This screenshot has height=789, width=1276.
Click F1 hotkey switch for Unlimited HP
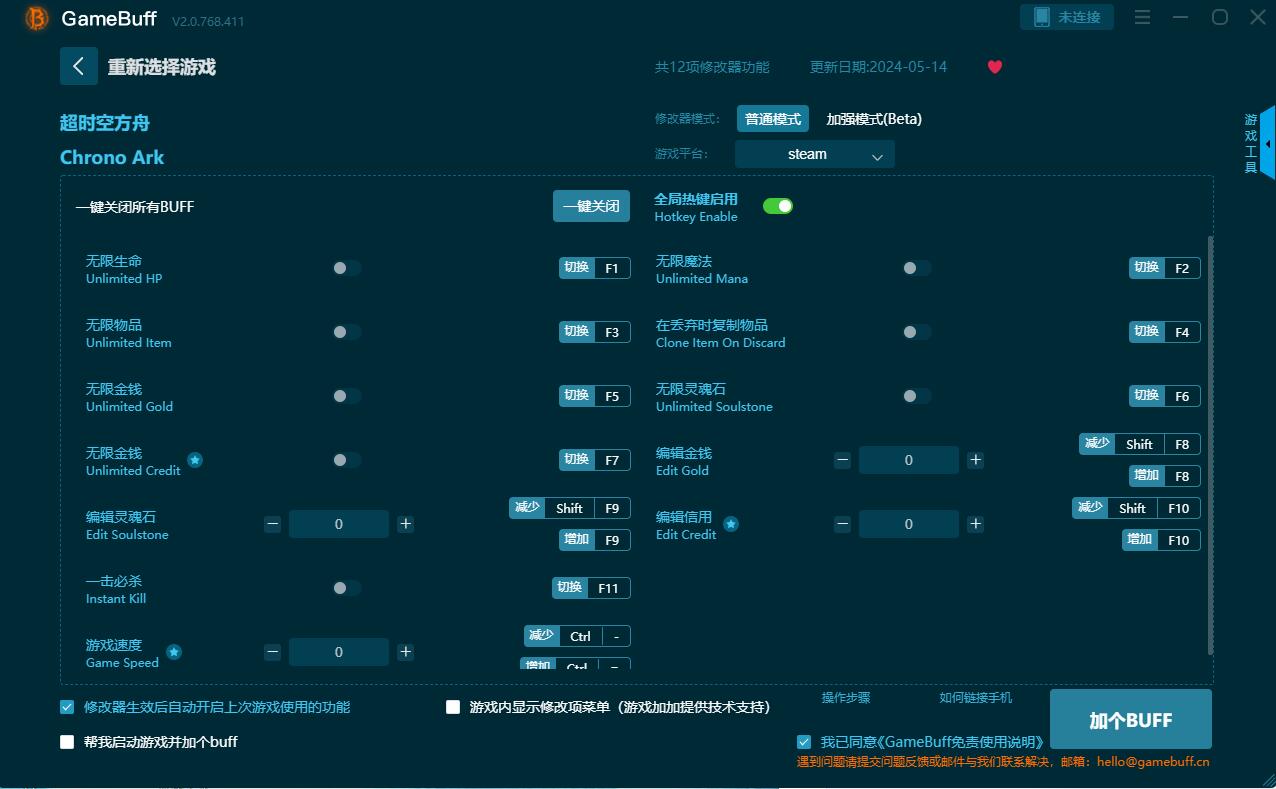pos(595,268)
